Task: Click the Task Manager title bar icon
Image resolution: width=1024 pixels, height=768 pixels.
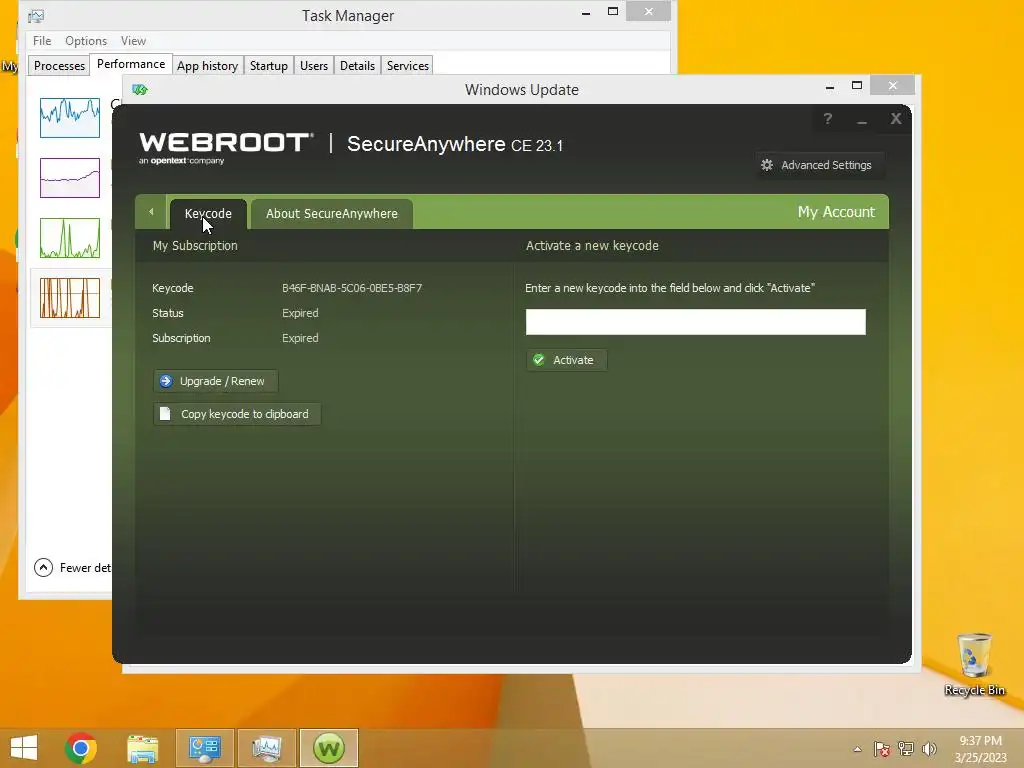Action: [36, 16]
